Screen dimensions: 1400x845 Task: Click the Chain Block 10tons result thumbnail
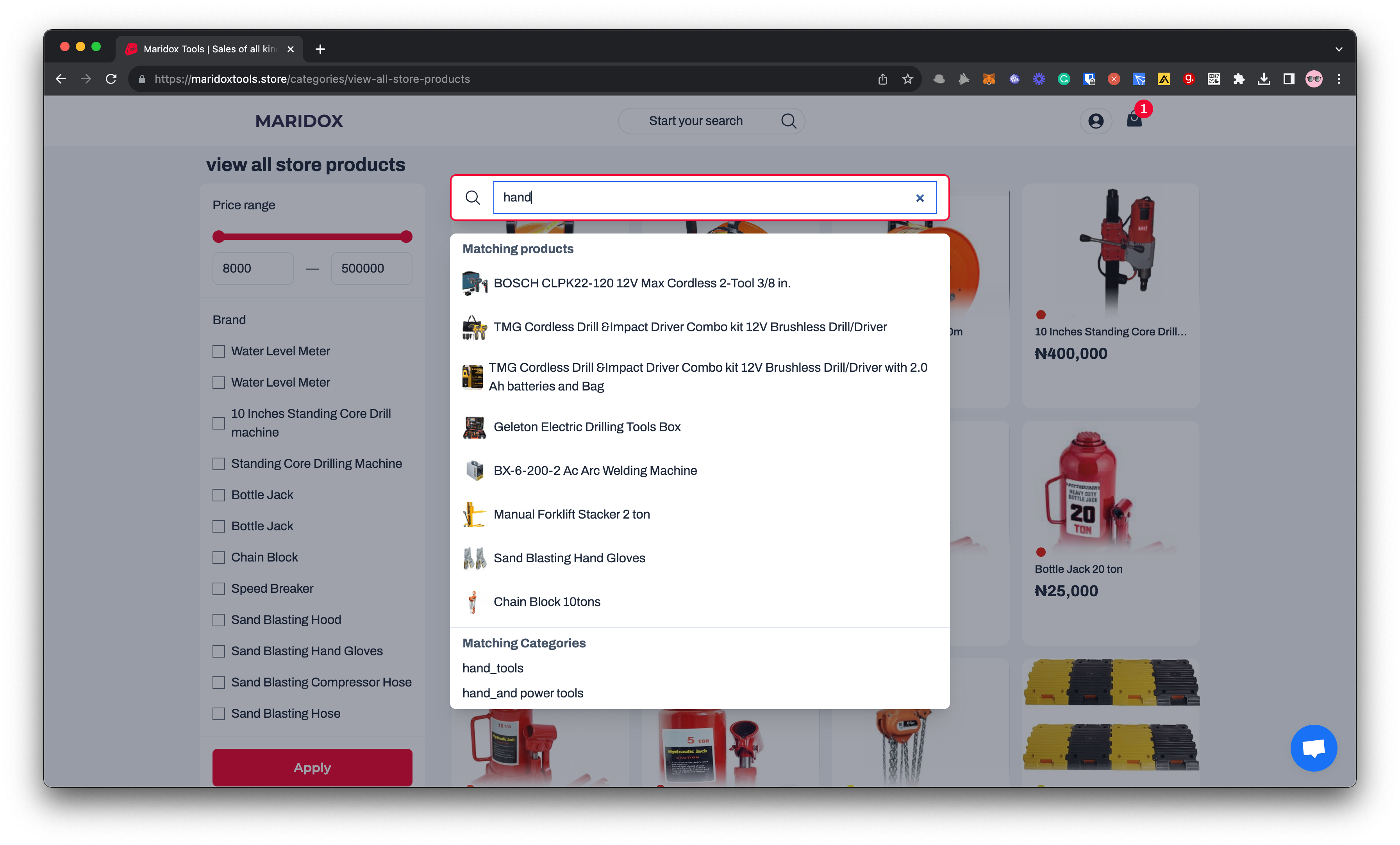point(473,602)
